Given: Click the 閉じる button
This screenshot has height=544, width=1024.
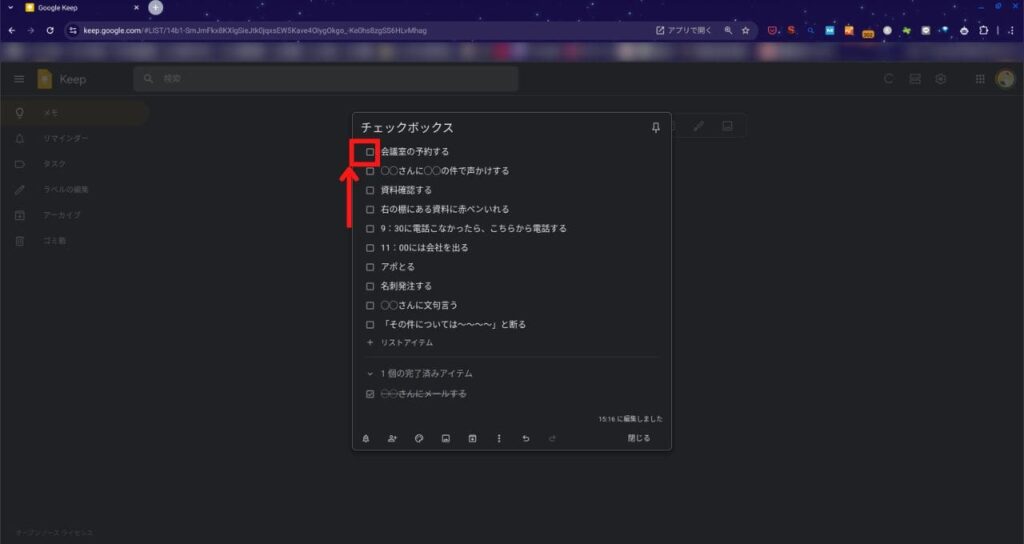Looking at the screenshot, I should point(638,438).
